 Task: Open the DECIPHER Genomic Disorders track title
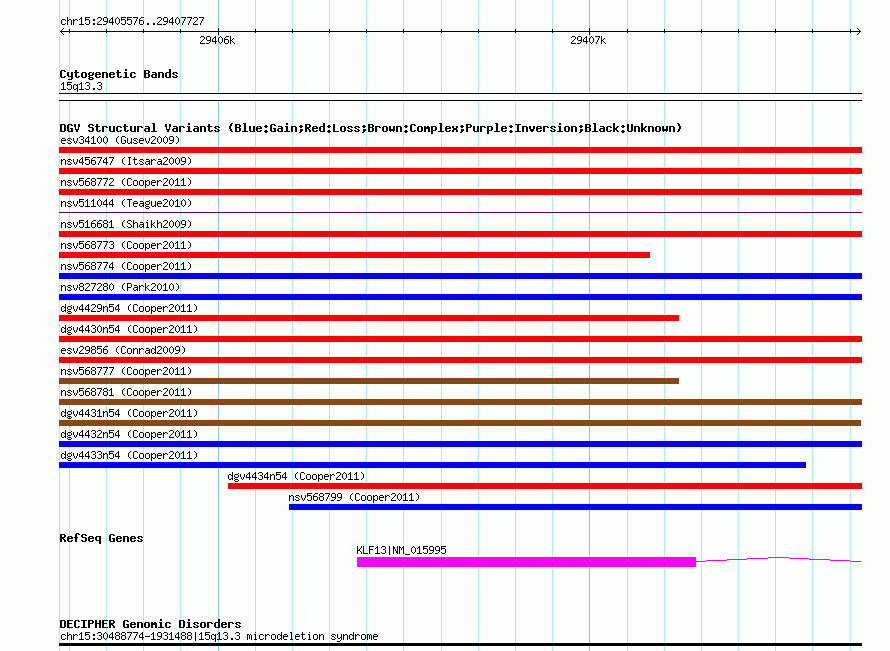pos(150,624)
